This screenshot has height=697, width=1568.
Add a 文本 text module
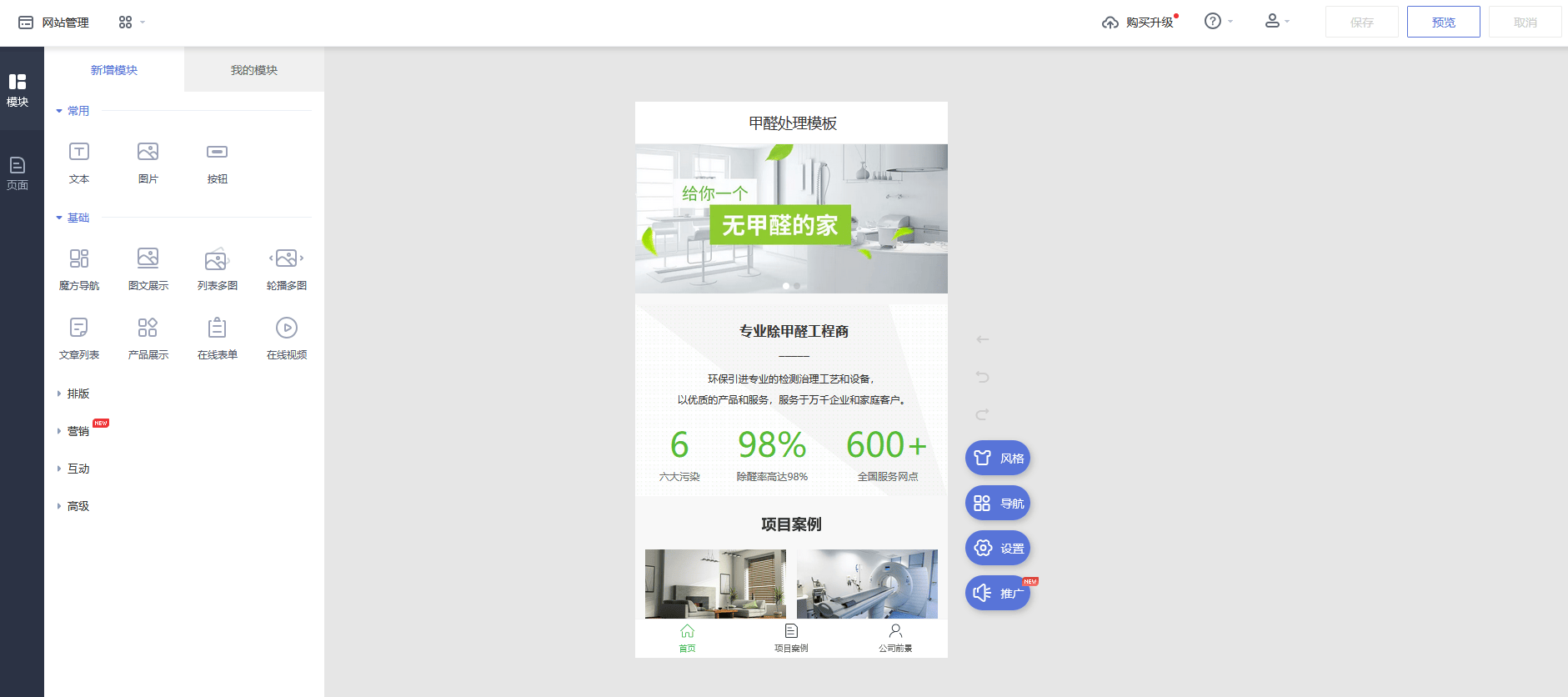[x=79, y=163]
